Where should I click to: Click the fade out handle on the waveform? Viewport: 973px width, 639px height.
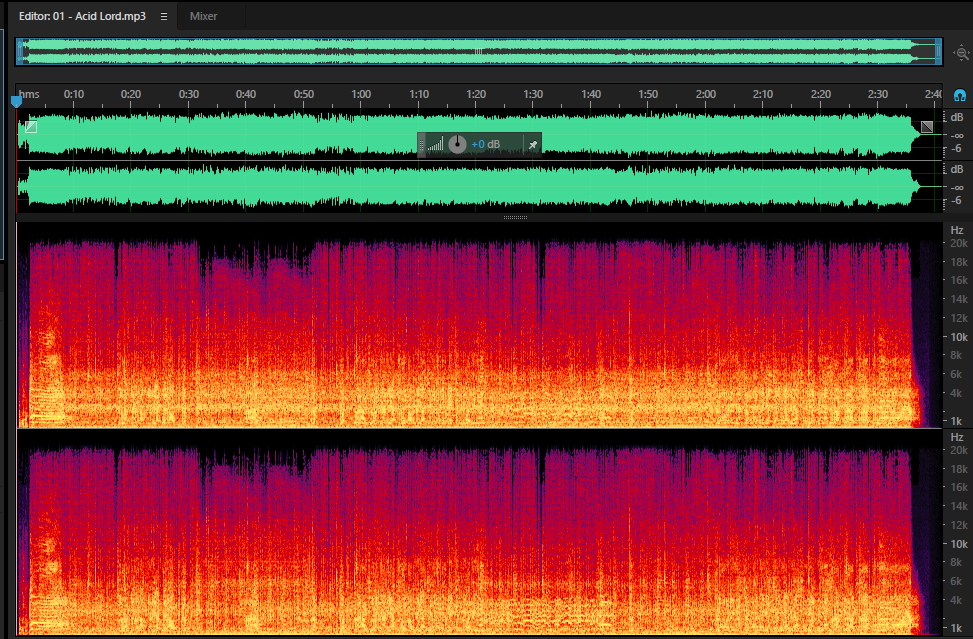click(926, 127)
